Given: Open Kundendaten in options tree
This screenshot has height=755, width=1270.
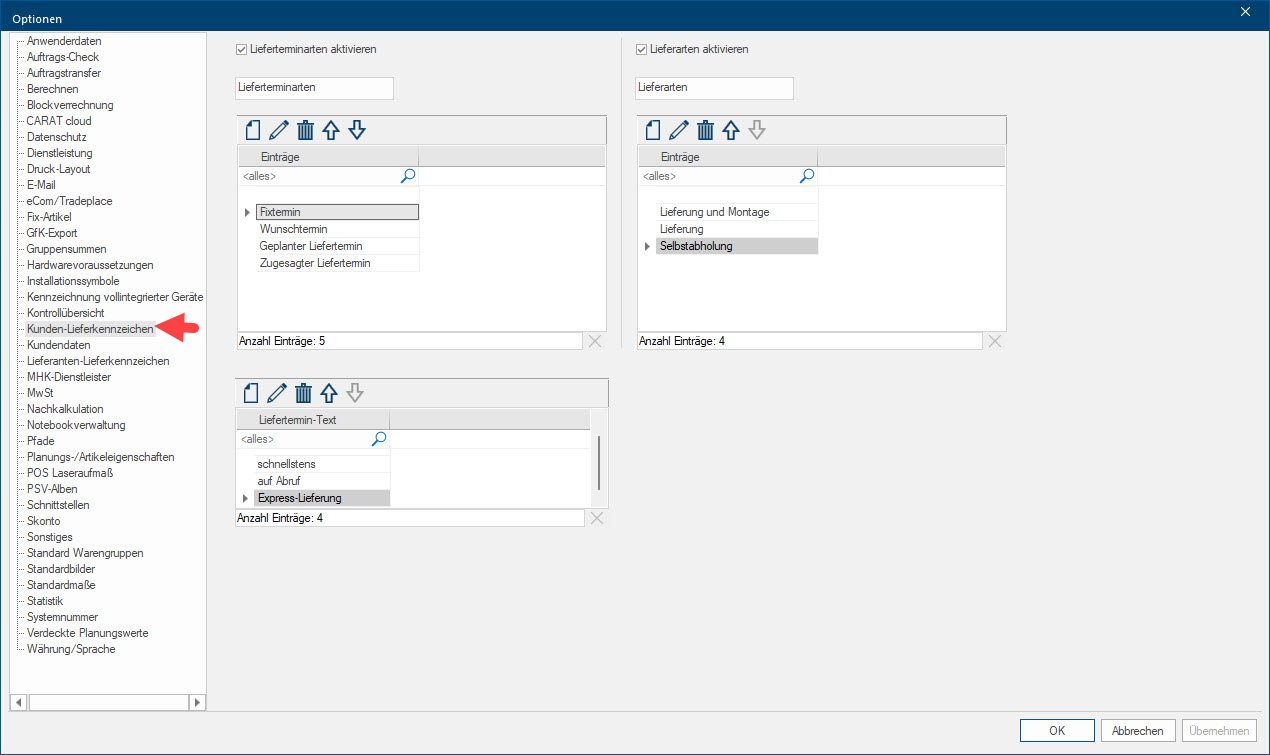Looking at the screenshot, I should (59, 345).
